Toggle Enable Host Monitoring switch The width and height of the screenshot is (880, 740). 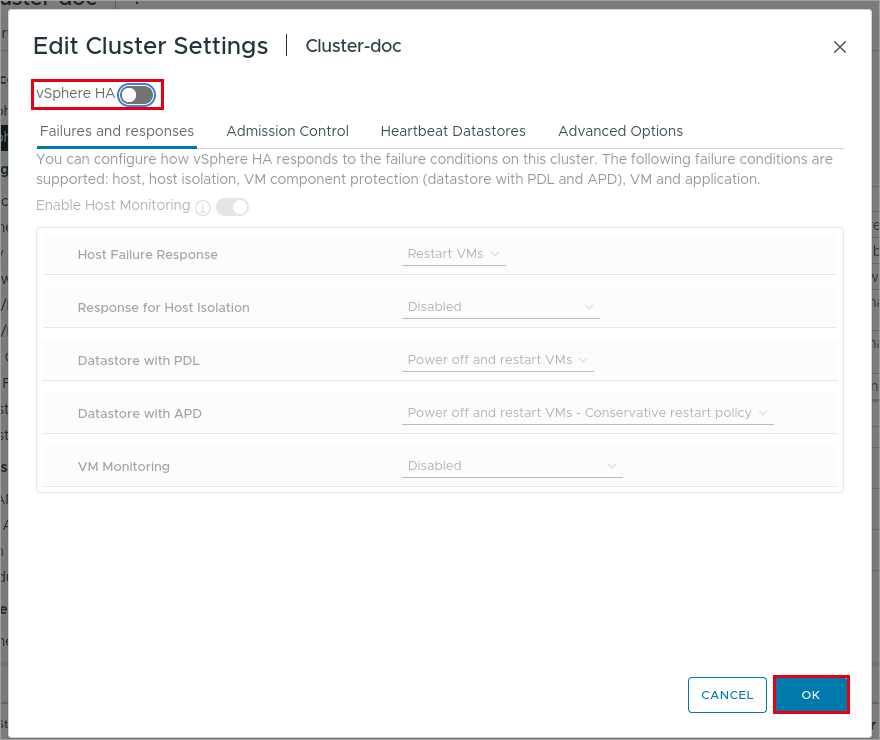coord(232,206)
